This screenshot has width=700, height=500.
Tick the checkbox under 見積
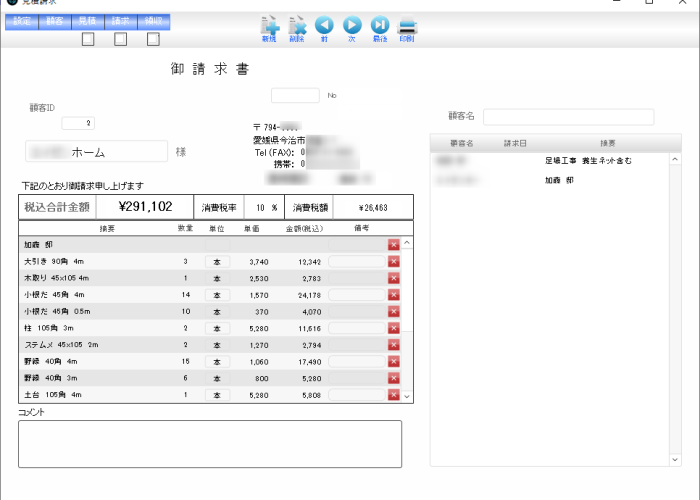click(88, 39)
